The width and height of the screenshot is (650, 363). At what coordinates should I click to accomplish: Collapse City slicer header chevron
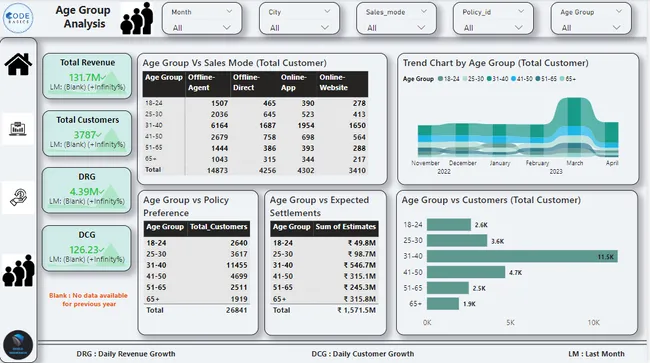pos(327,12)
